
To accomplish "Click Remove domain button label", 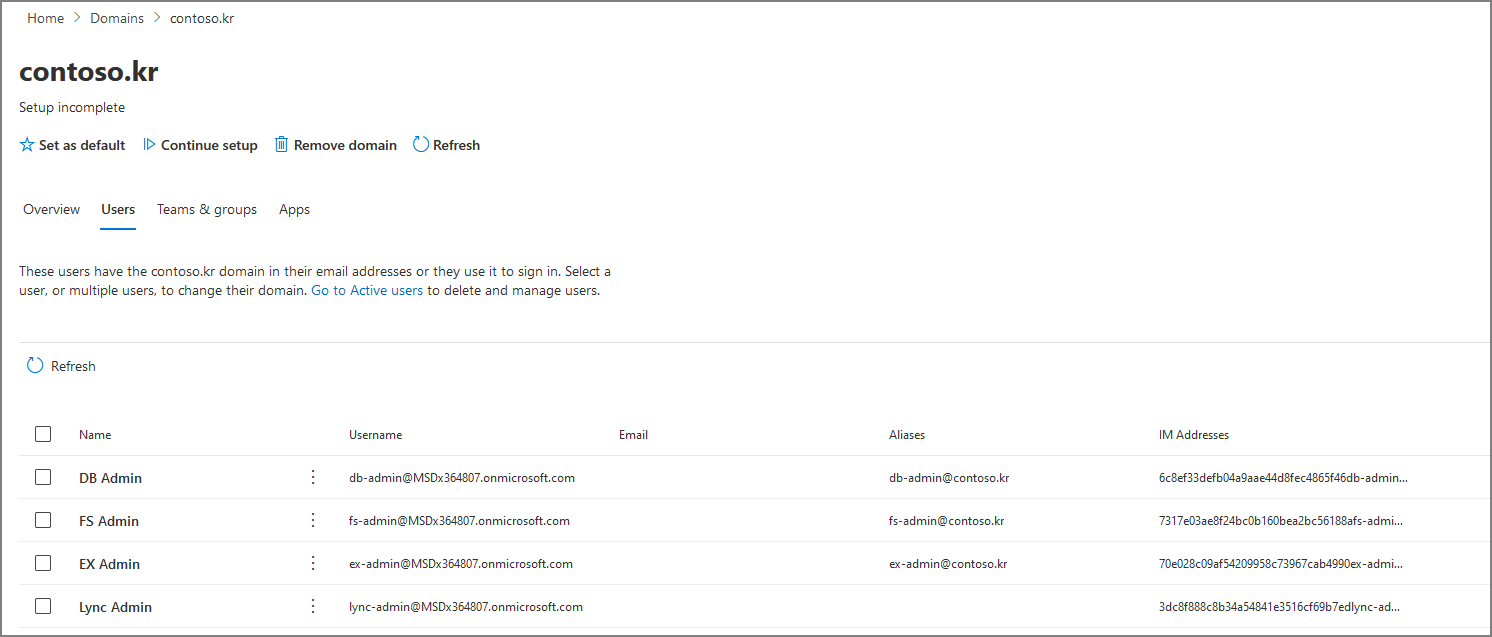I will tap(345, 145).
